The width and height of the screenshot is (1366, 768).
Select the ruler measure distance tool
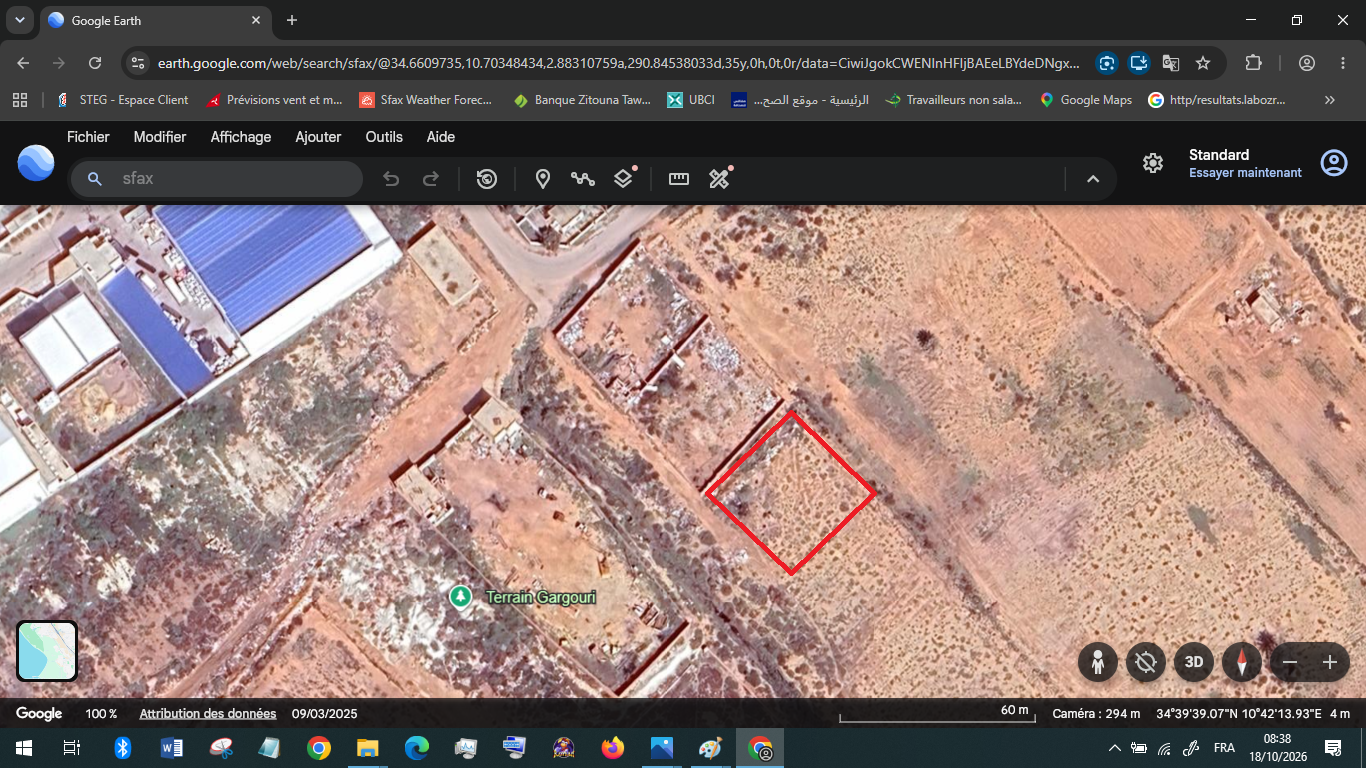(x=679, y=179)
